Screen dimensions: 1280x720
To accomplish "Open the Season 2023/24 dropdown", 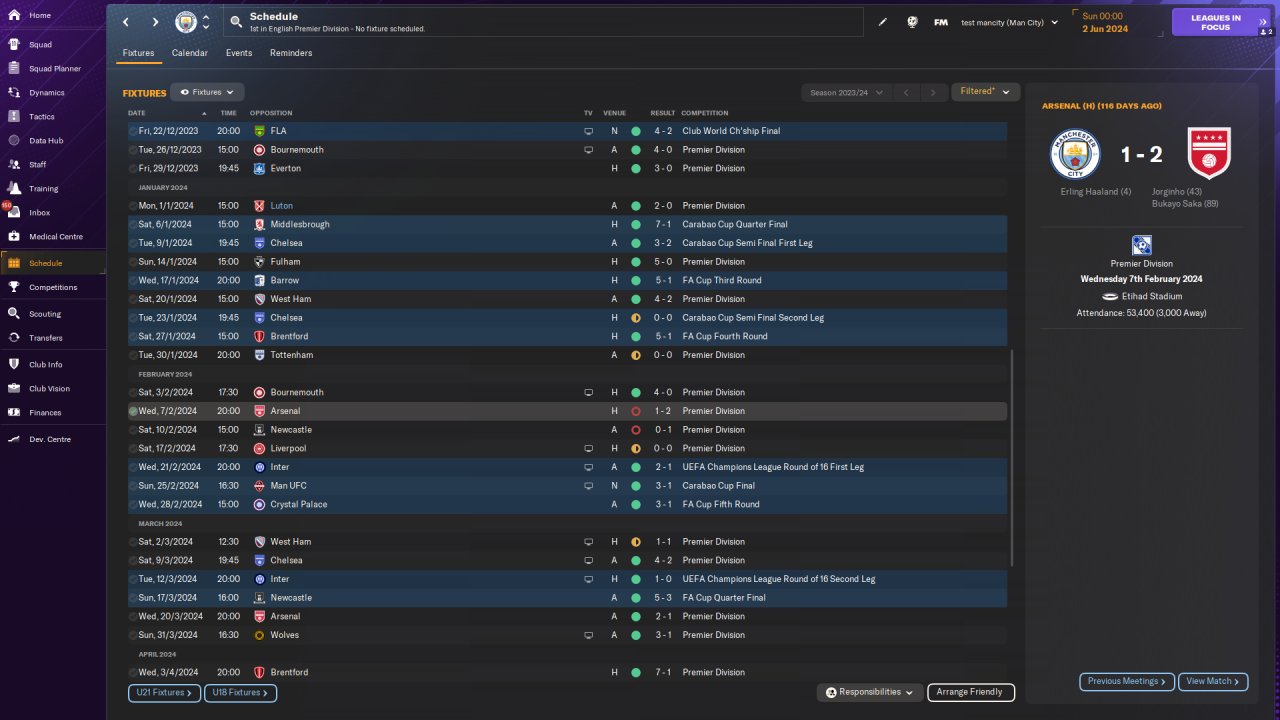I will (846, 93).
